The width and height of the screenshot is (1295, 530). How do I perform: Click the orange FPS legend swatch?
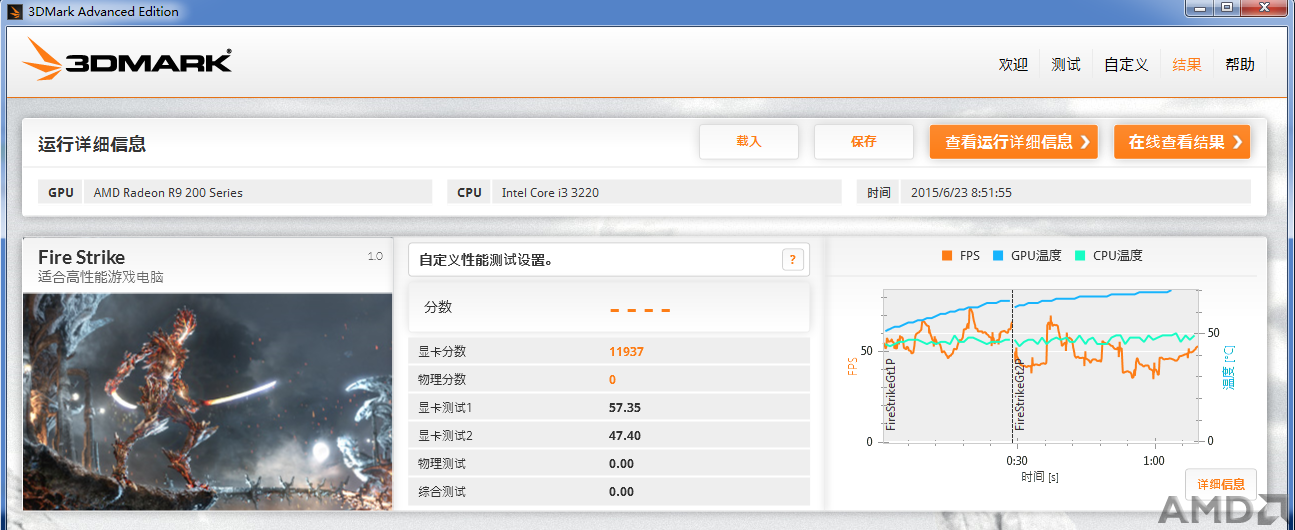click(x=947, y=256)
